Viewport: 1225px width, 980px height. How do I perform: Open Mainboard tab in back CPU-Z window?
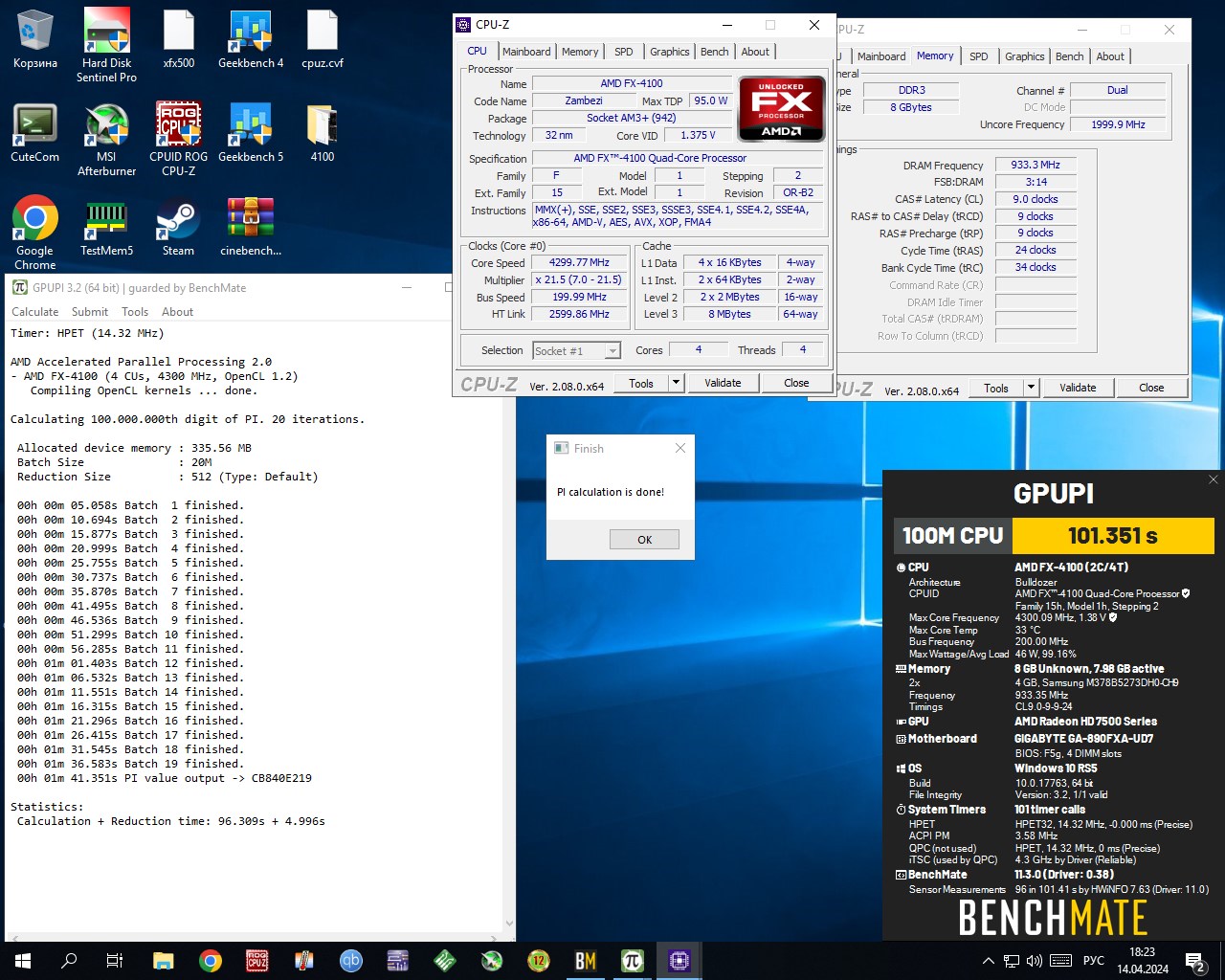coord(881,56)
